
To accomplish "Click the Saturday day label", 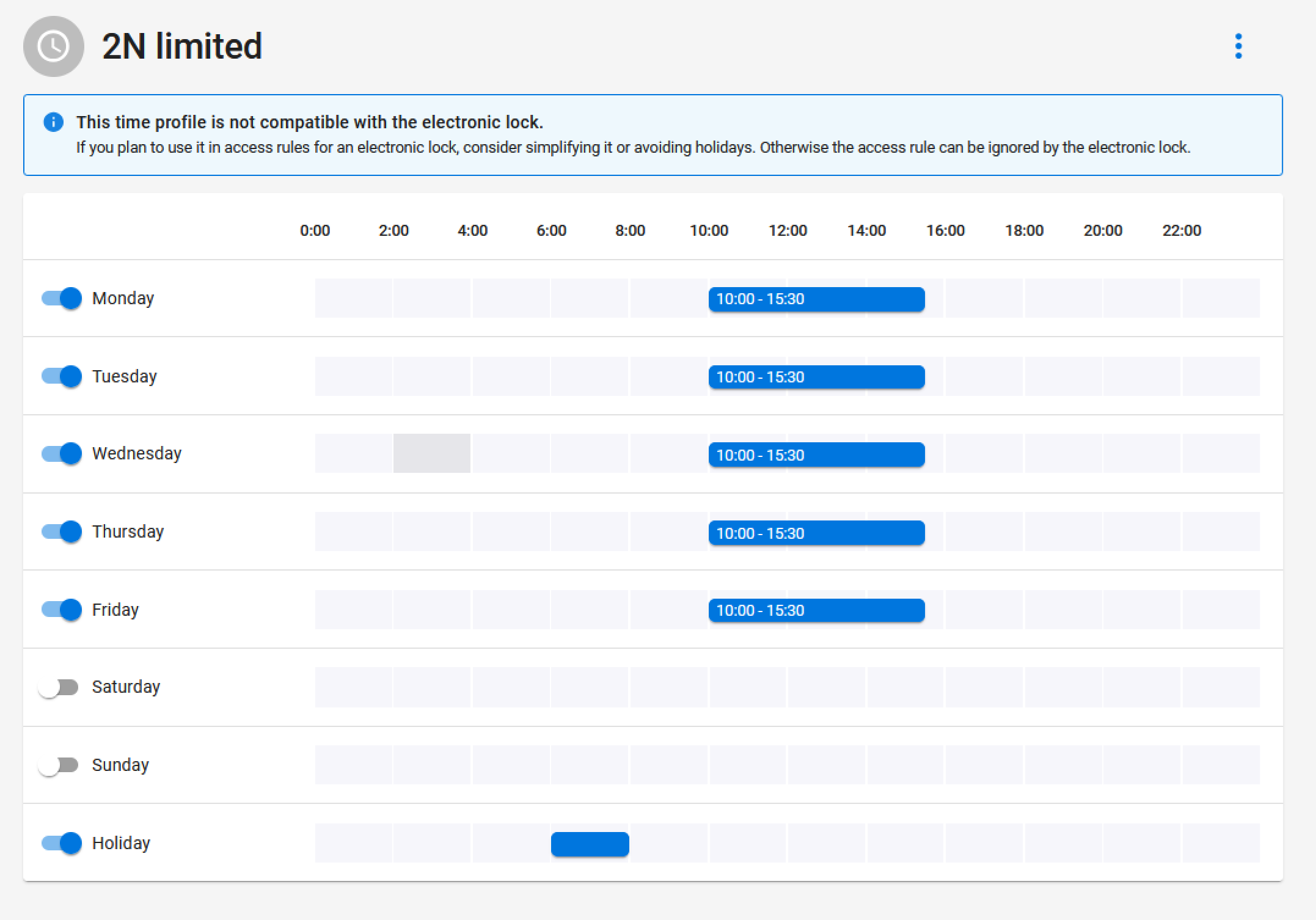I will pyautogui.click(x=126, y=687).
